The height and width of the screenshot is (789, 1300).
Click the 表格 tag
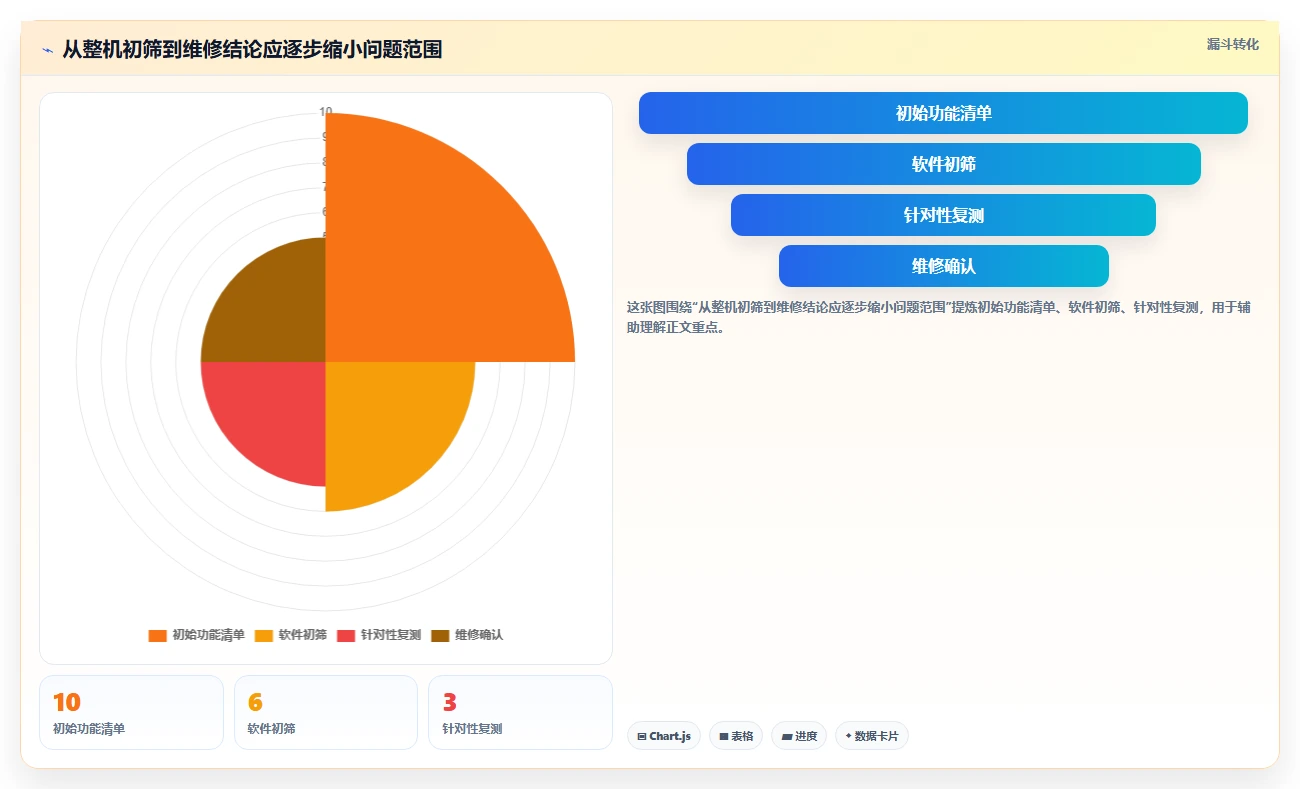pos(736,736)
